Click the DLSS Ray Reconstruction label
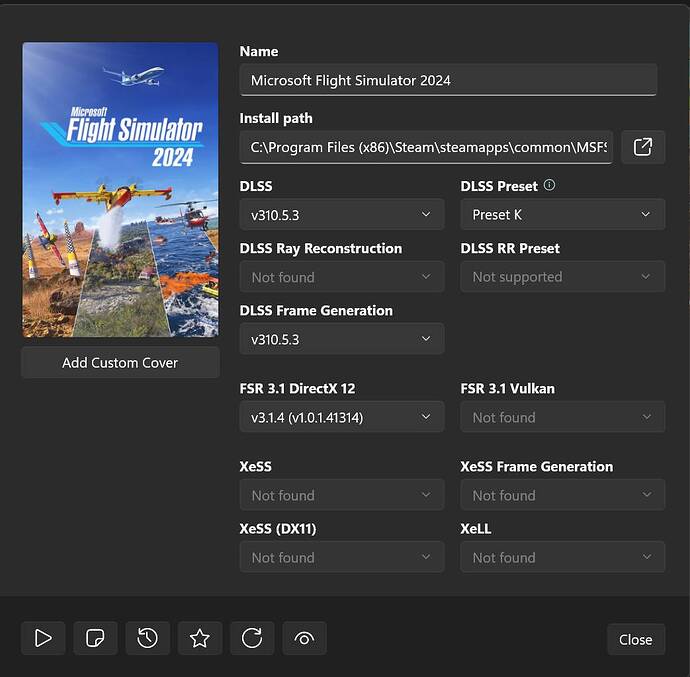Viewport: 690px width, 677px height. 321,249
